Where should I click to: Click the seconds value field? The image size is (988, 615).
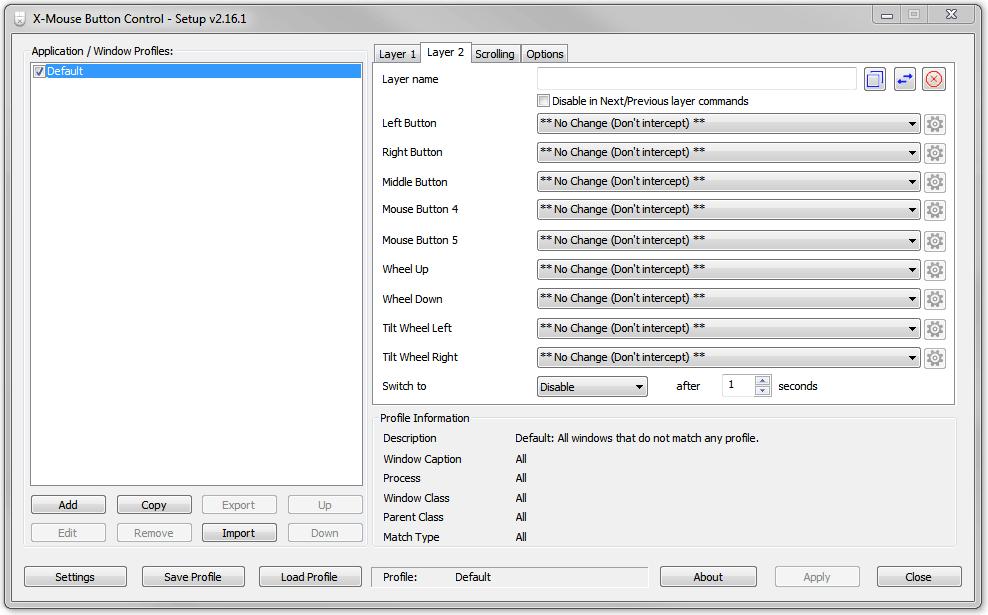[x=738, y=386]
